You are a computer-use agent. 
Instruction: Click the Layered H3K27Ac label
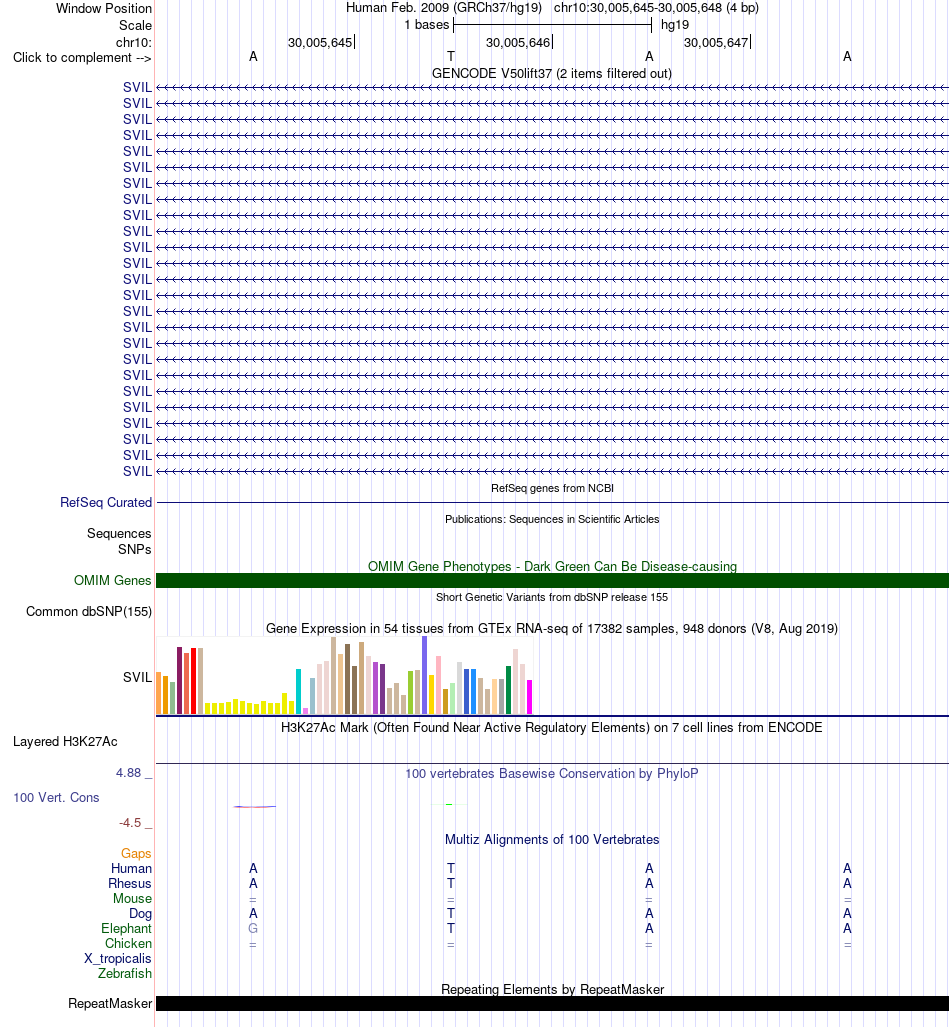[65, 741]
